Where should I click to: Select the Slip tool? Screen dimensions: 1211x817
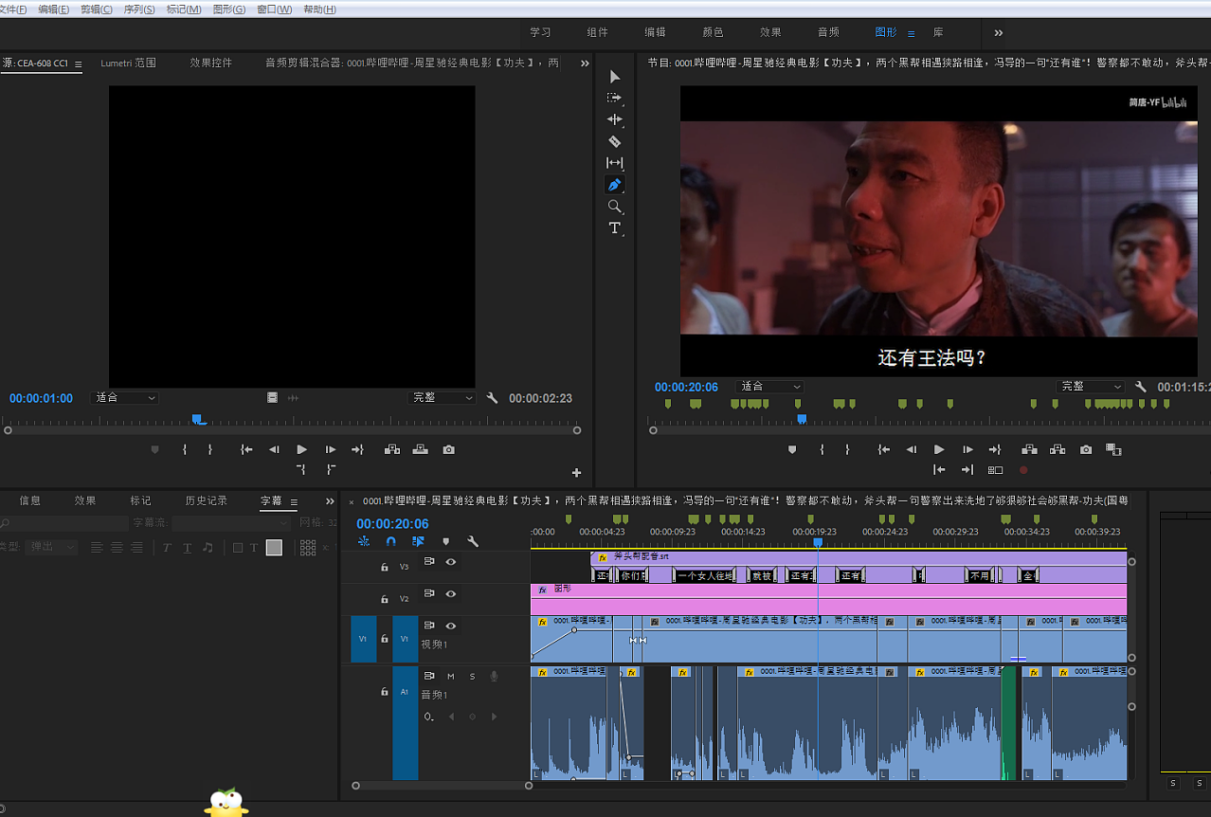coord(615,163)
